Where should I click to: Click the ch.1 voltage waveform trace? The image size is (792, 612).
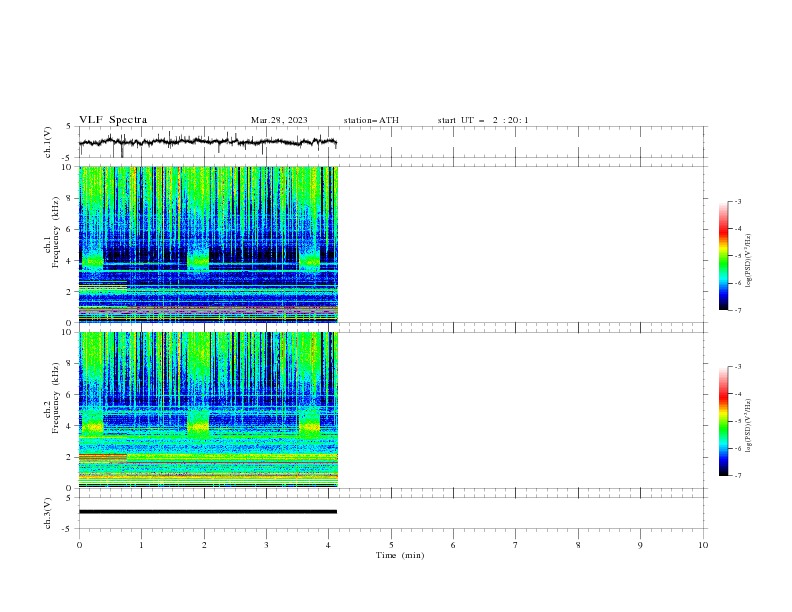tap(208, 142)
